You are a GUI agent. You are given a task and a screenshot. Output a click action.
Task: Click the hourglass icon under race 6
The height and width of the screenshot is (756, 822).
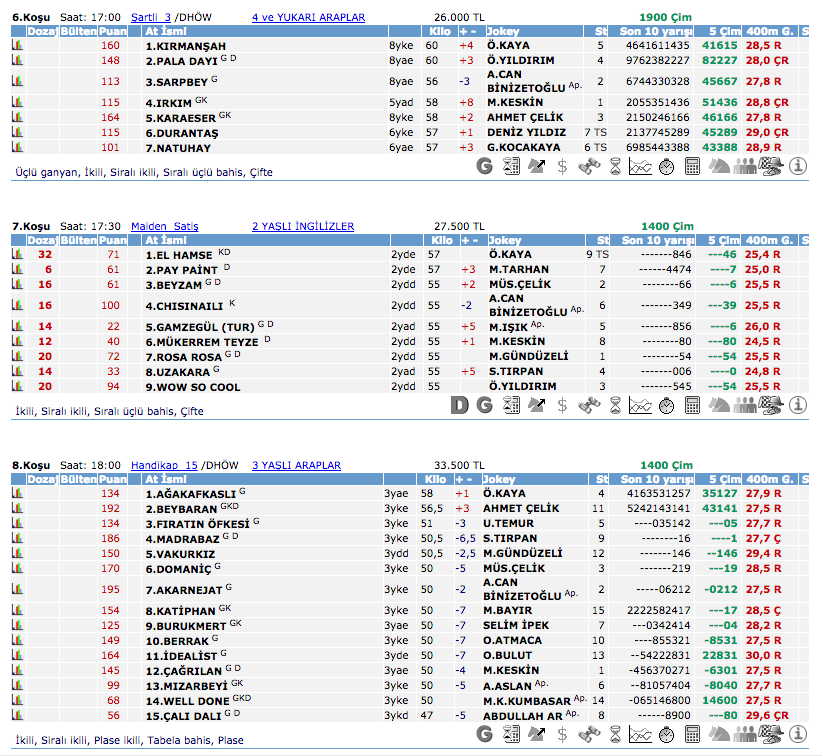pyautogui.click(x=614, y=167)
